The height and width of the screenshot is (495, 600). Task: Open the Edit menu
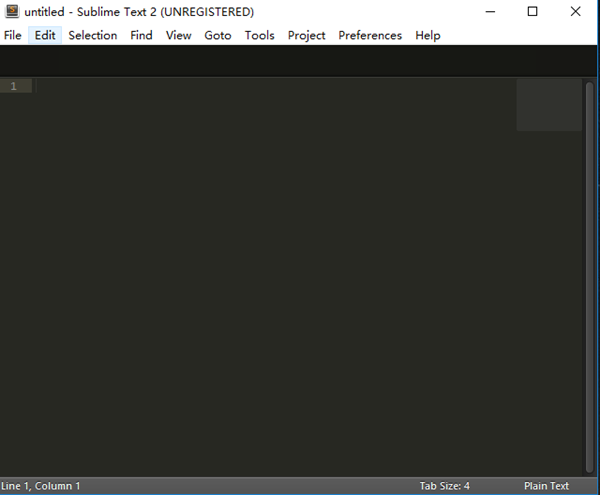click(x=45, y=35)
